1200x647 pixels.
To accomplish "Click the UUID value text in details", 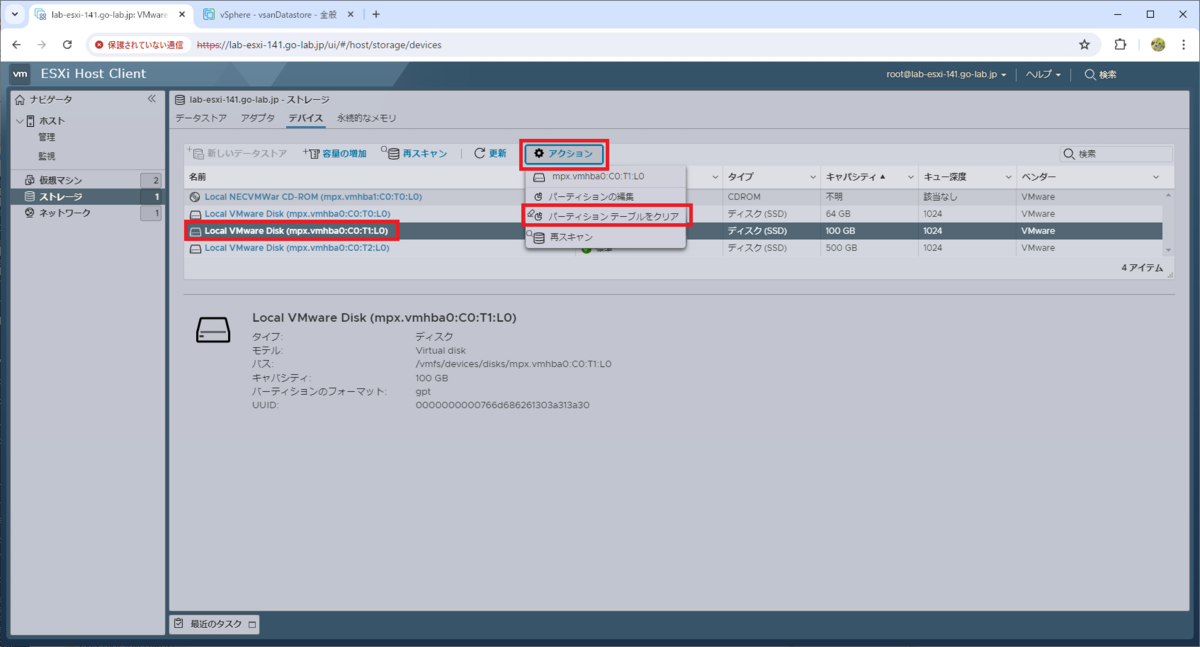I will [x=502, y=405].
